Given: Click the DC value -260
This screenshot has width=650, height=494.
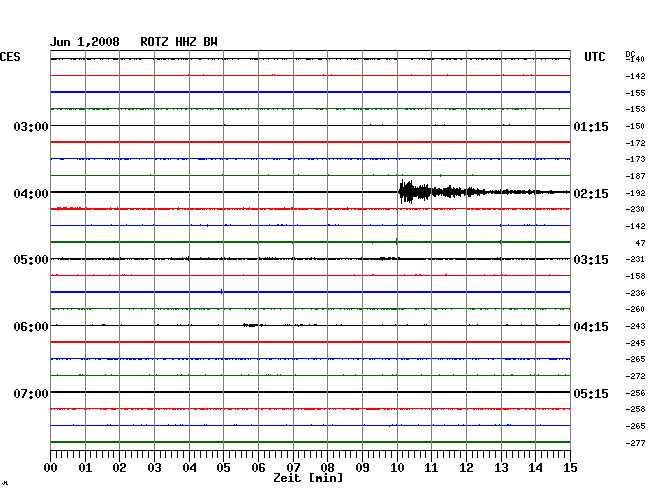Looking at the screenshot, I should pyautogui.click(x=635, y=309).
